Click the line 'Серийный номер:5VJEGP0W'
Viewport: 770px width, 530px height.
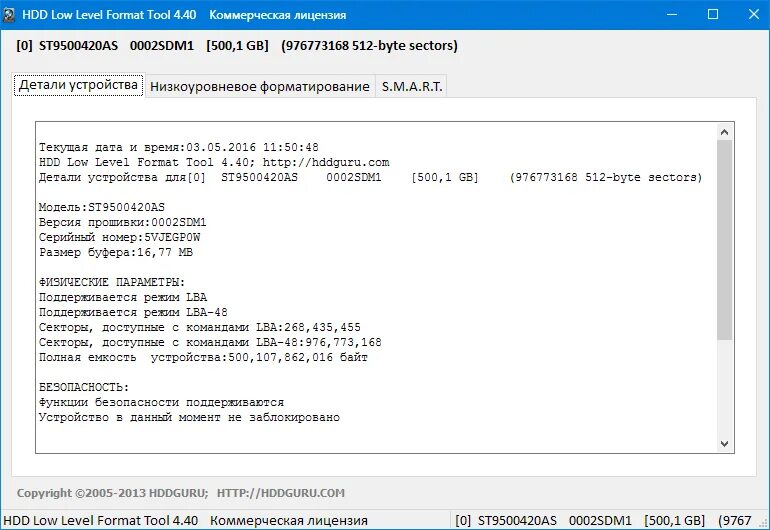(x=119, y=237)
